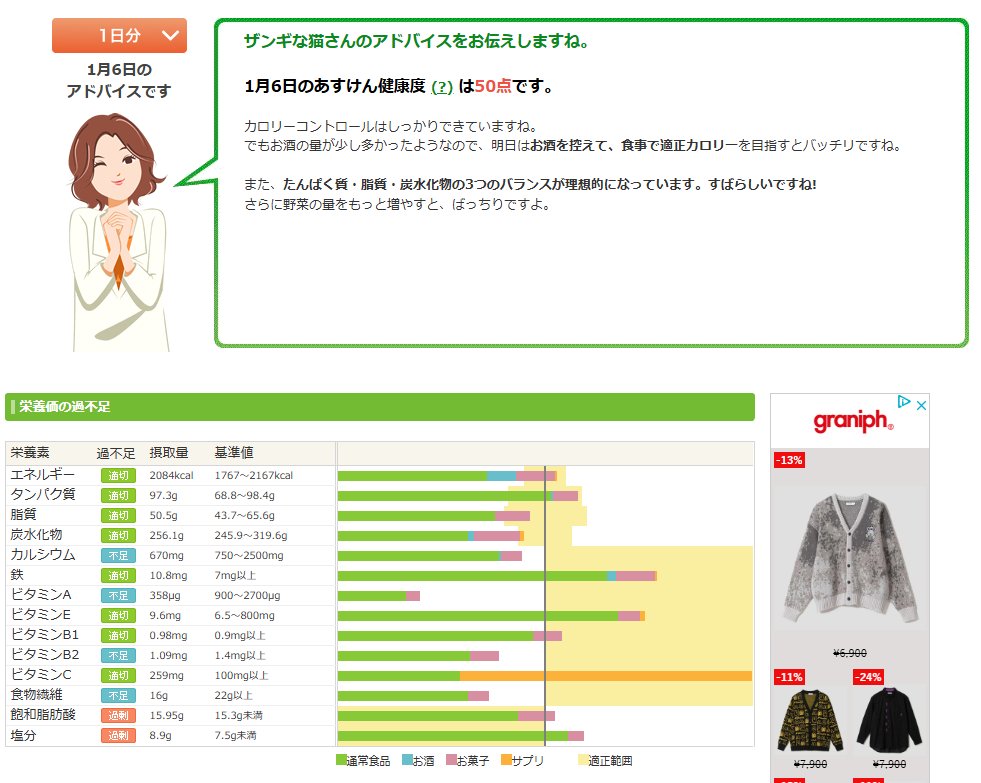Click the ビタミンB2 nutrient name

pyautogui.click(x=44, y=655)
